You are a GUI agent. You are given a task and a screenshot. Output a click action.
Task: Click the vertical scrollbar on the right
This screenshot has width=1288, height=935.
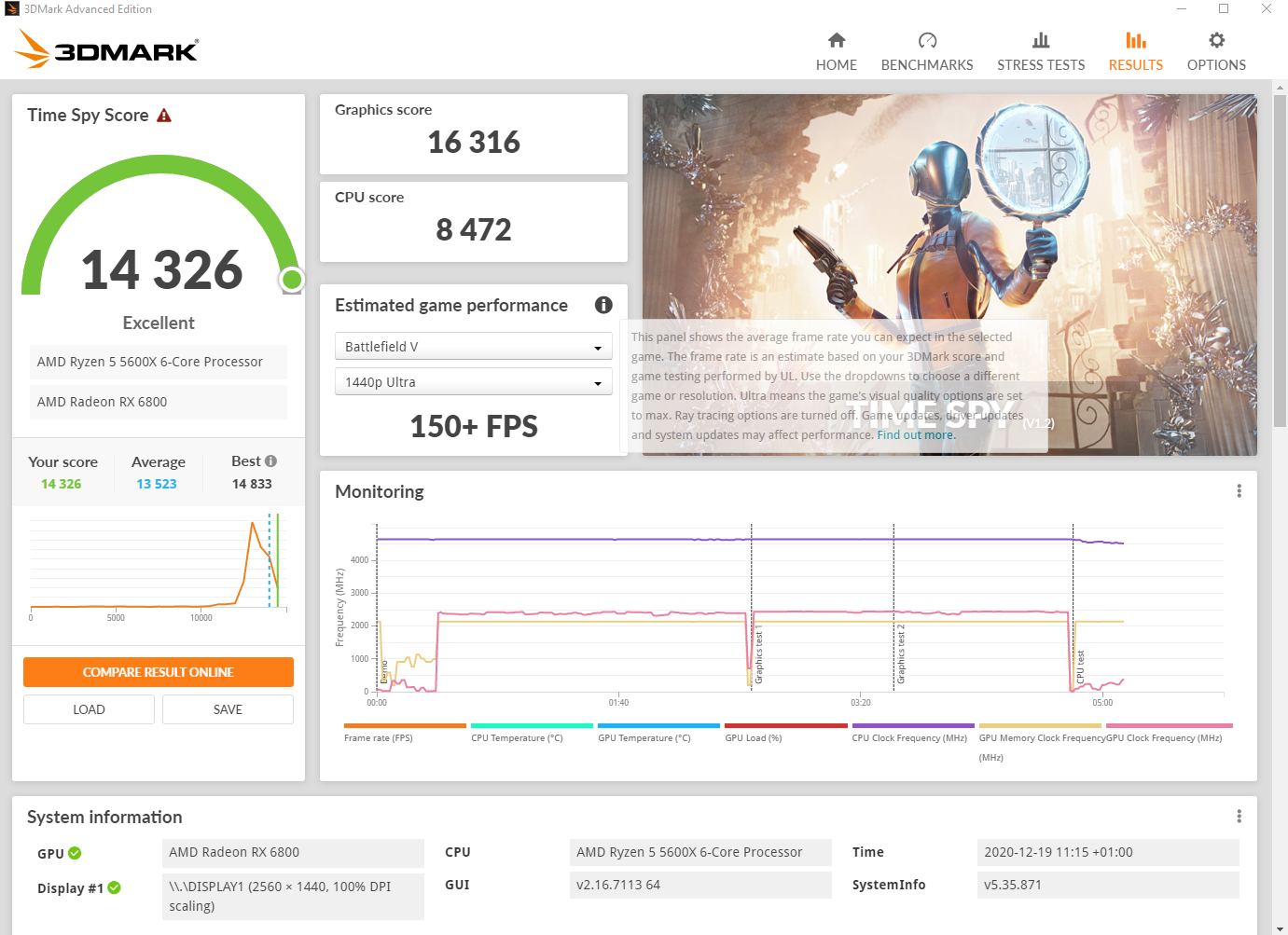[x=1280, y=261]
